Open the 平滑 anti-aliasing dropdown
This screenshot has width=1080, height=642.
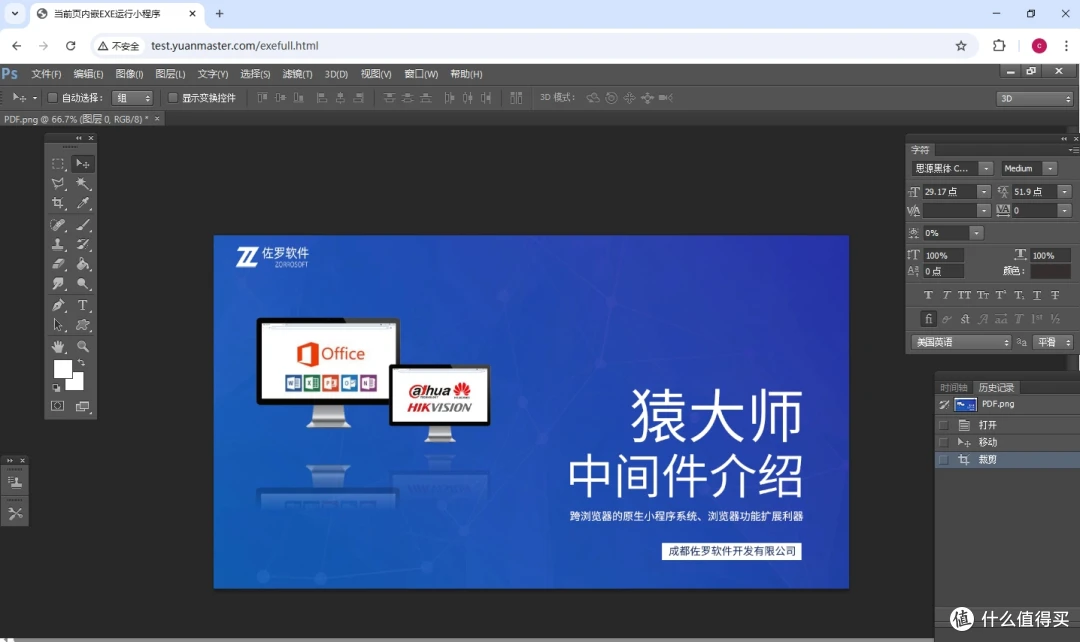(1053, 342)
